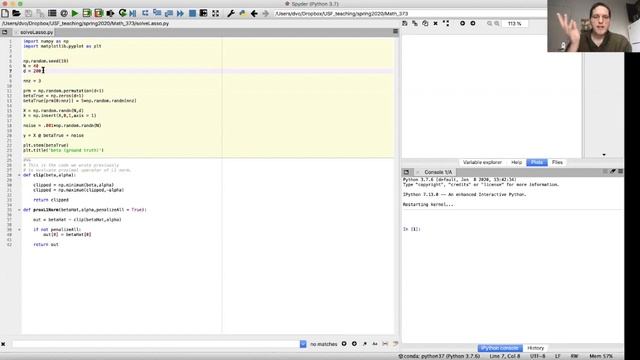Switch to Plots tab

[x=537, y=162]
